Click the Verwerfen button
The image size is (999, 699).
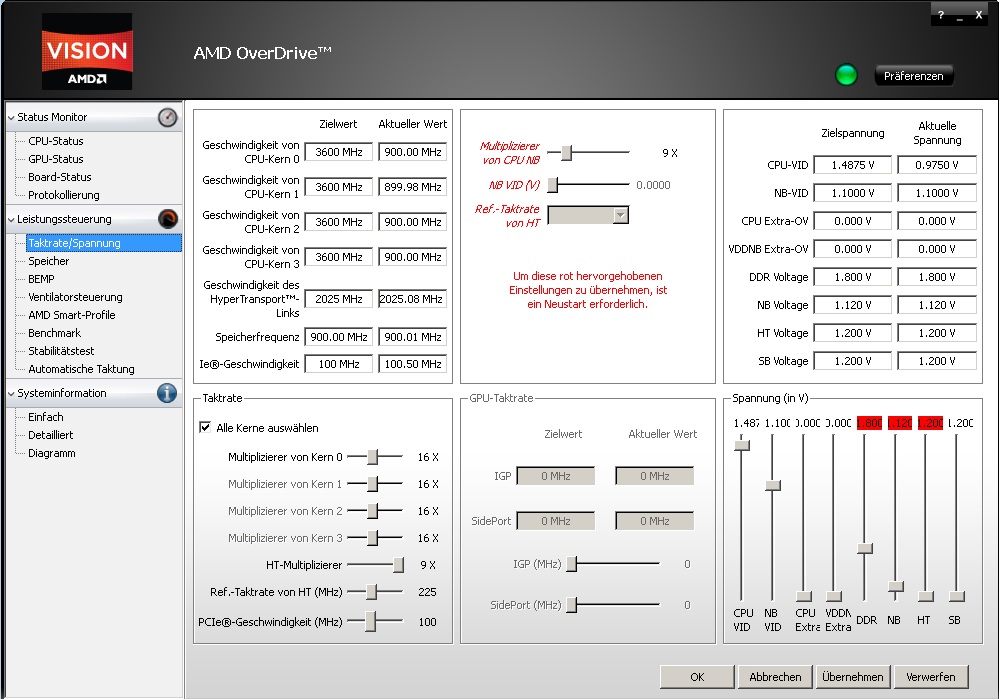930,677
